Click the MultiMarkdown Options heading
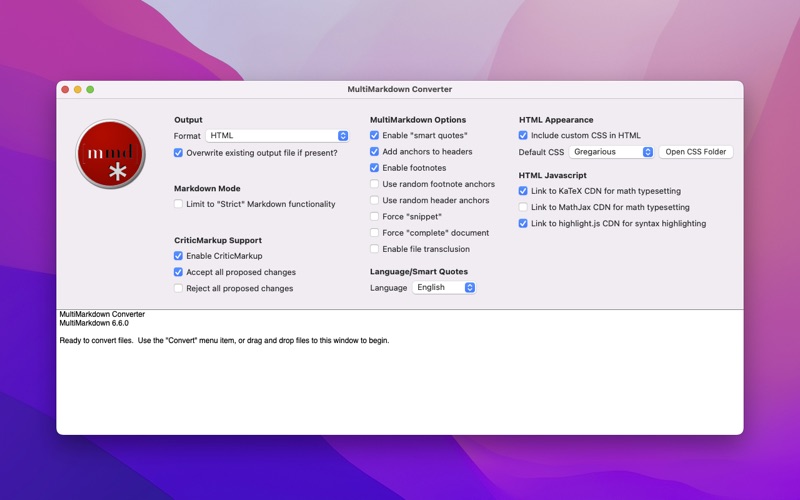 (418, 120)
